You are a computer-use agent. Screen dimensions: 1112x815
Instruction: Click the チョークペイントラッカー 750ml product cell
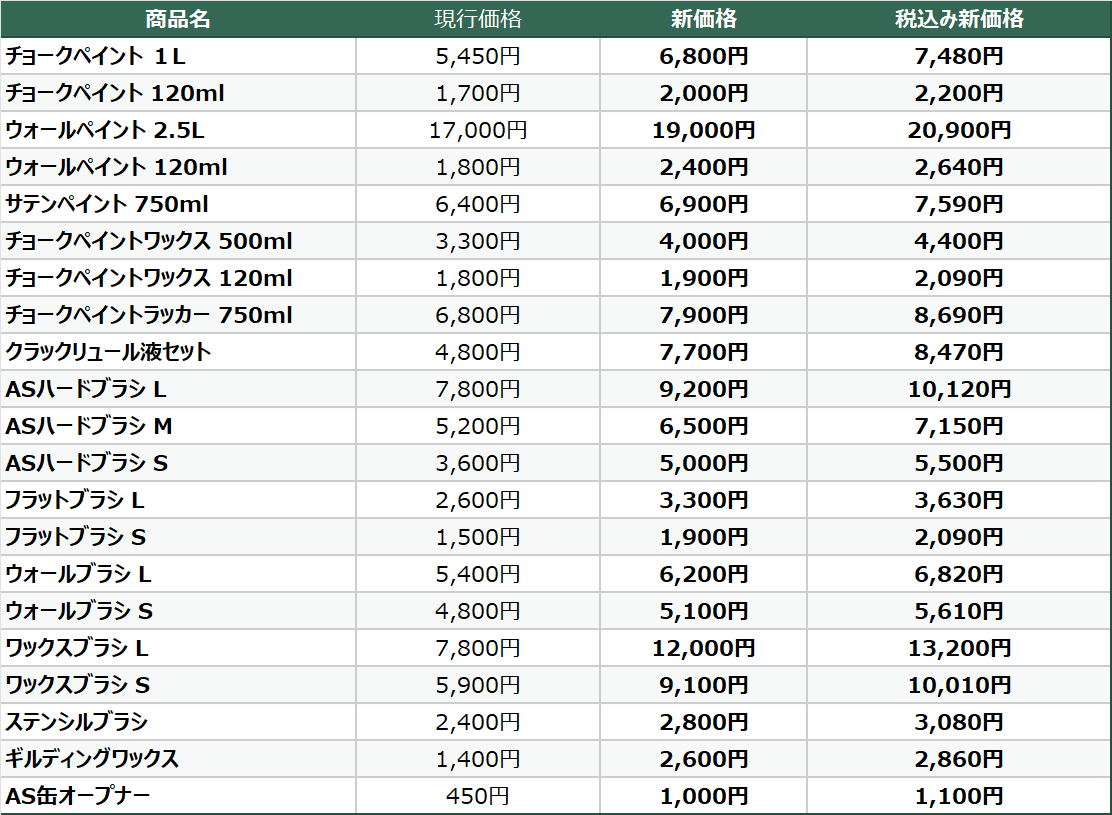pos(149,315)
